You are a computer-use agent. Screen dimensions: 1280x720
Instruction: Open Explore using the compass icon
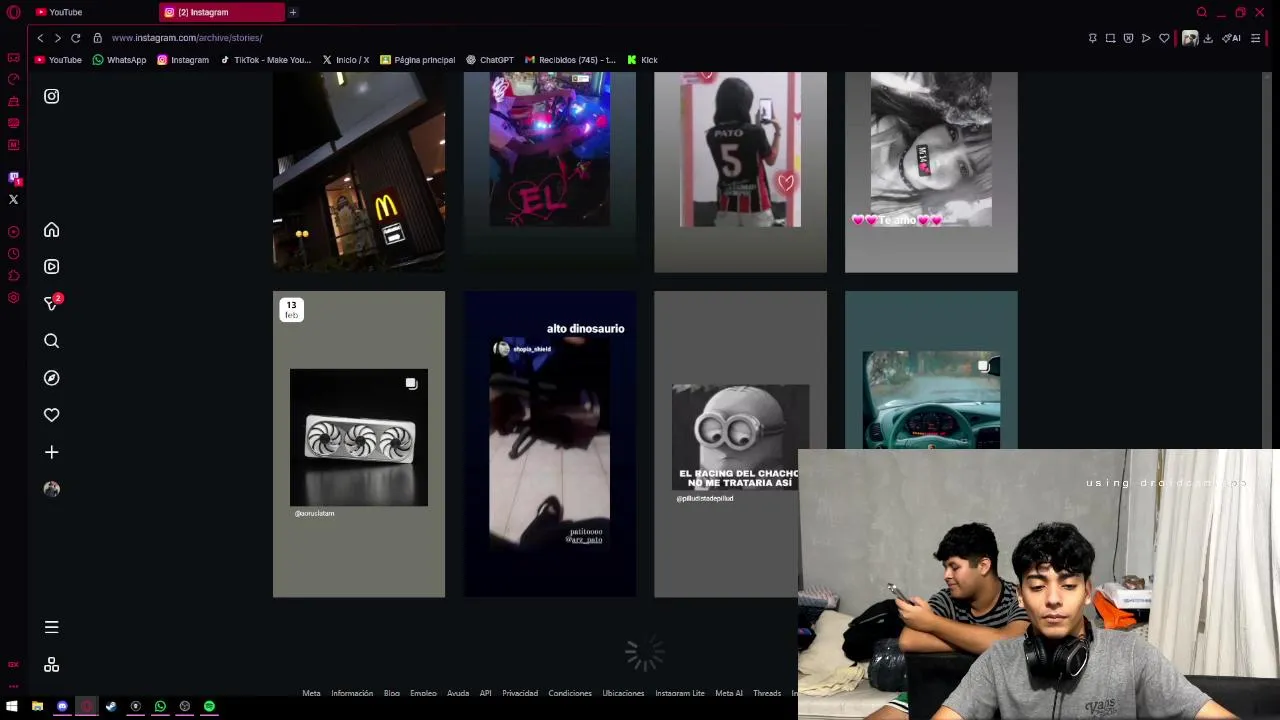51,378
